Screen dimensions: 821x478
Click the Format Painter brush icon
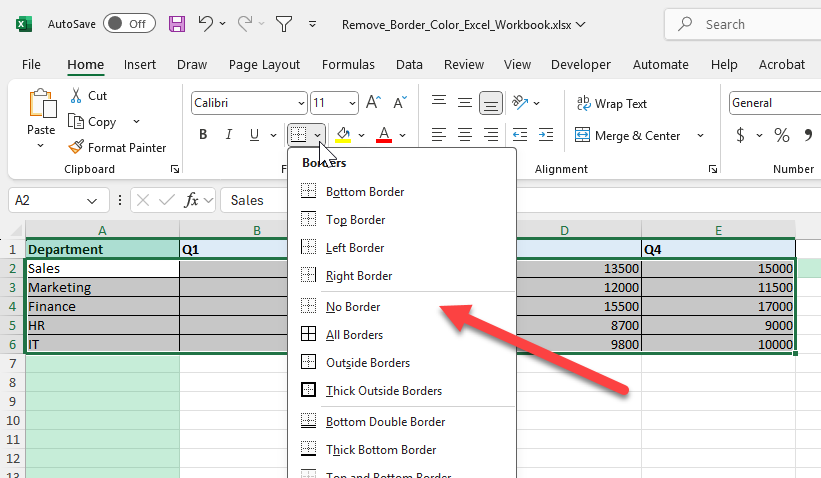coord(76,147)
